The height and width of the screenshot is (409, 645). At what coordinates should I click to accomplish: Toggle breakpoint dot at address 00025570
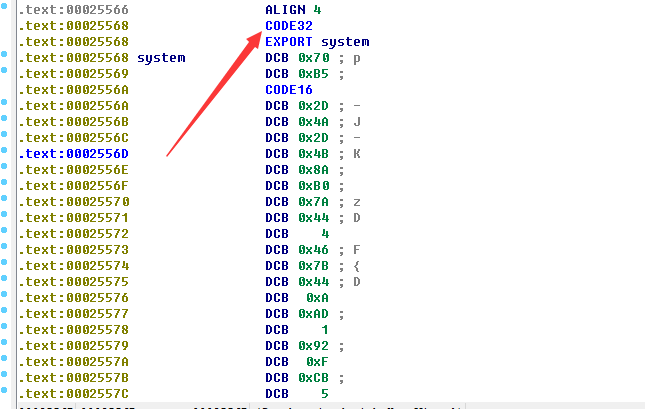(x=5, y=201)
